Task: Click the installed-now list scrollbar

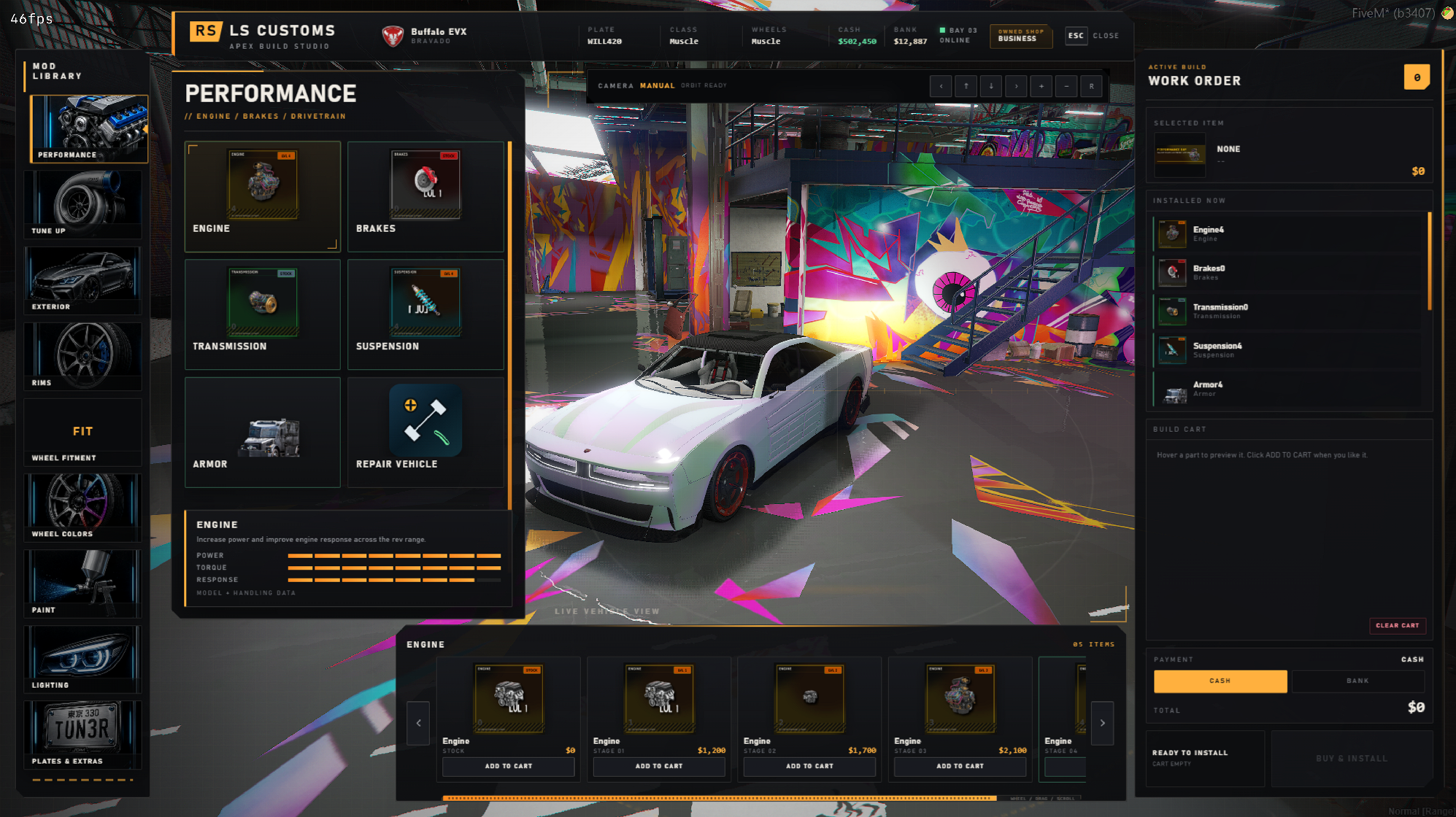Action: tap(1430, 261)
